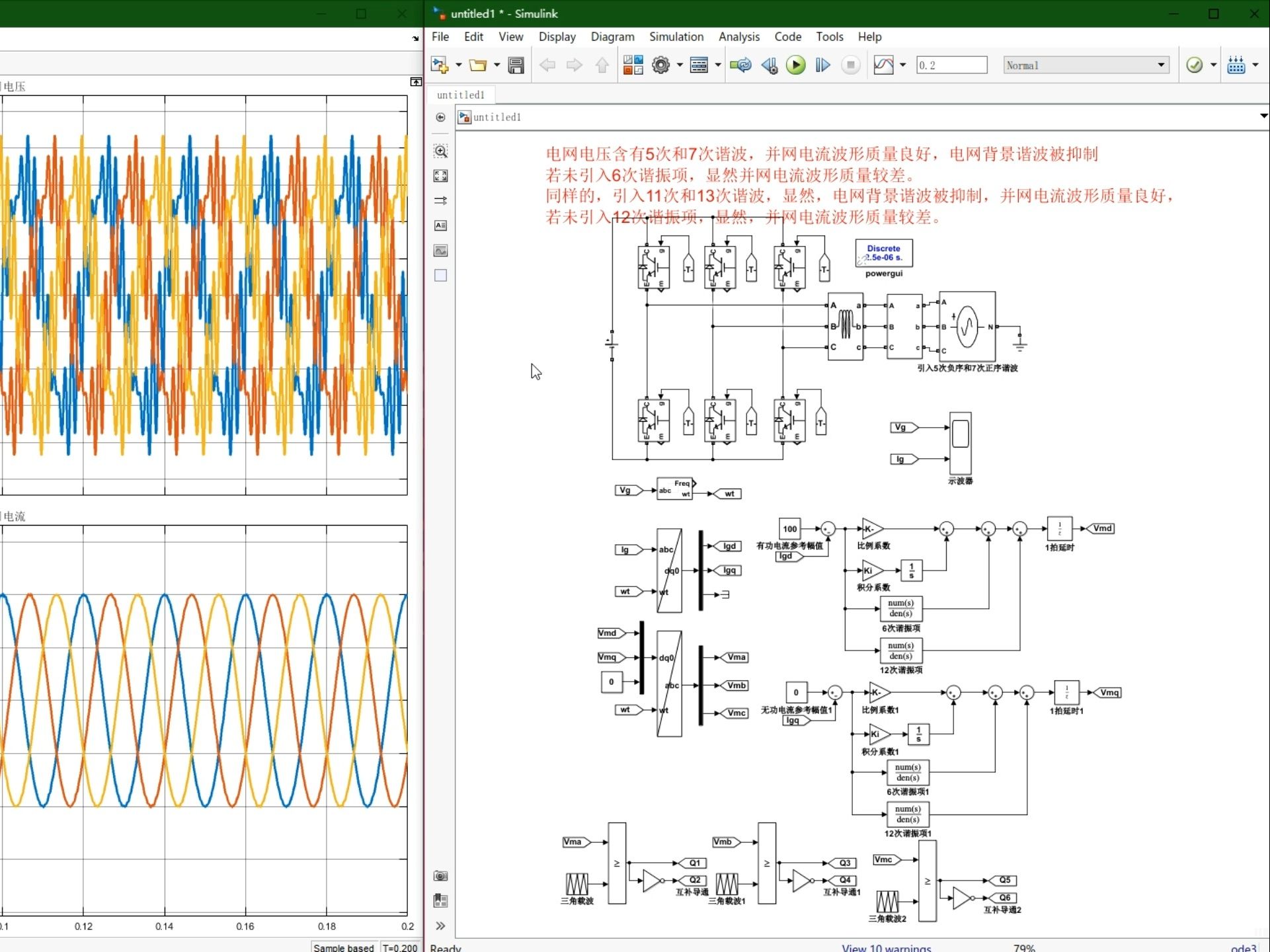The image size is (1270, 952).
Task: Open the Simulation menu
Action: coord(677,37)
